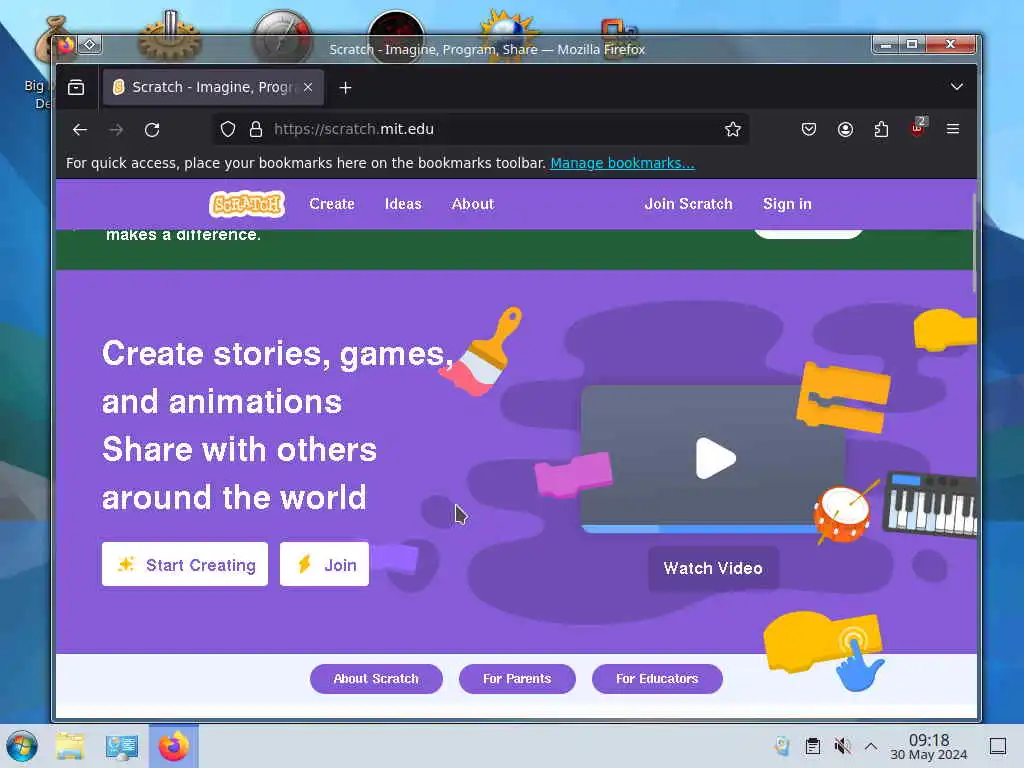Image resolution: width=1024 pixels, height=768 pixels.
Task: Click Firefox icon in taskbar
Action: pyautogui.click(x=174, y=746)
